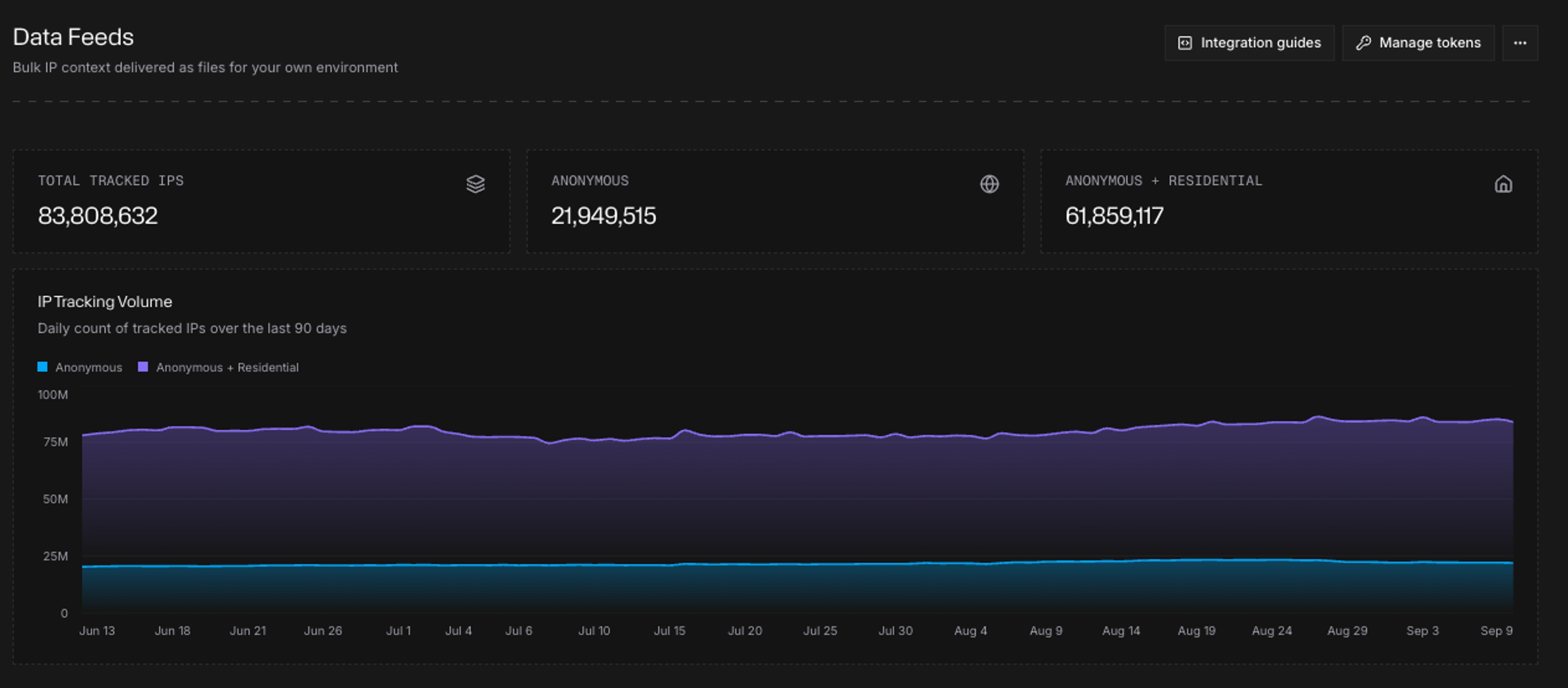Screen dimensions: 1568x688
Task: Click the Daily count of tracked IPs subtitle
Action: click(192, 328)
